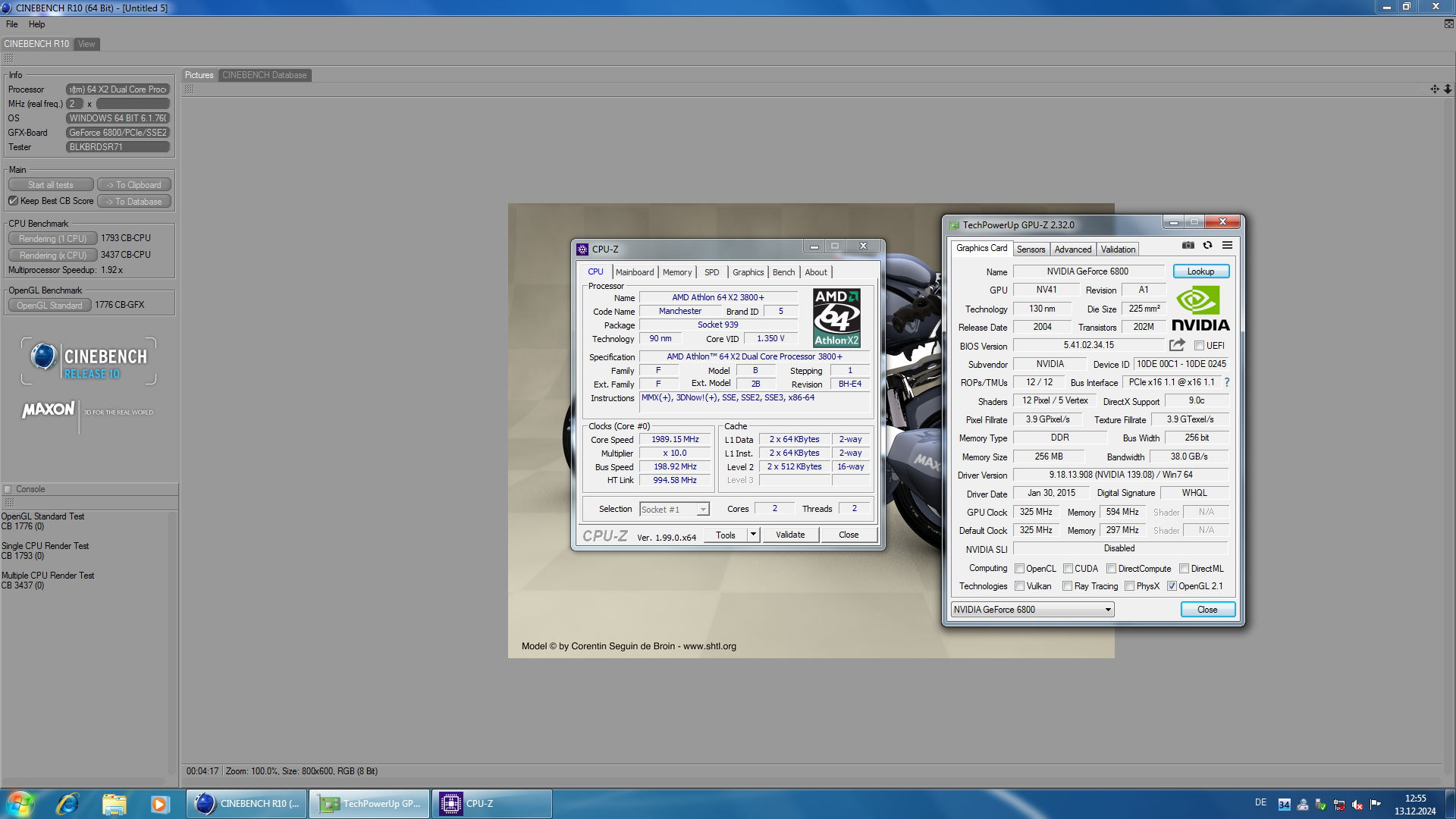
Task: Switch to the Sensors tab in GPU-Z
Action: point(1031,249)
